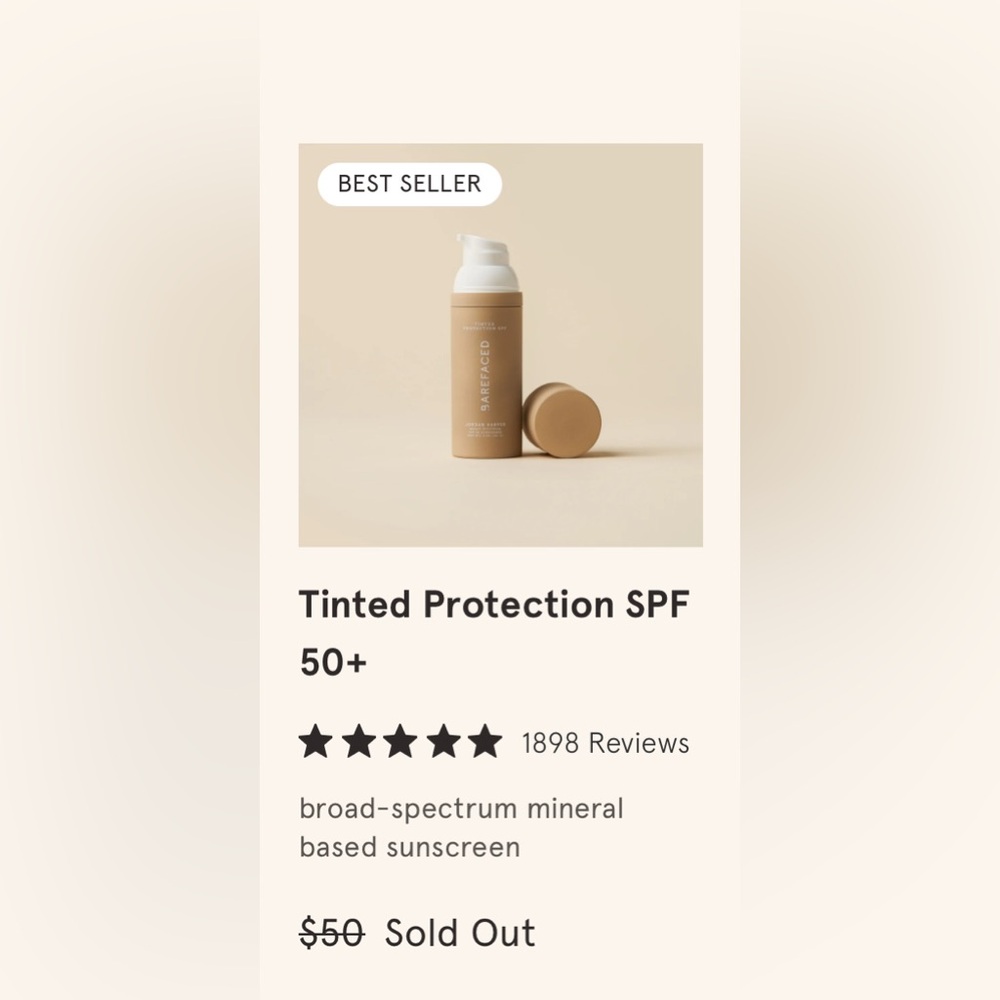
Task: Click the crossed-out $50 price
Action: pos(330,932)
